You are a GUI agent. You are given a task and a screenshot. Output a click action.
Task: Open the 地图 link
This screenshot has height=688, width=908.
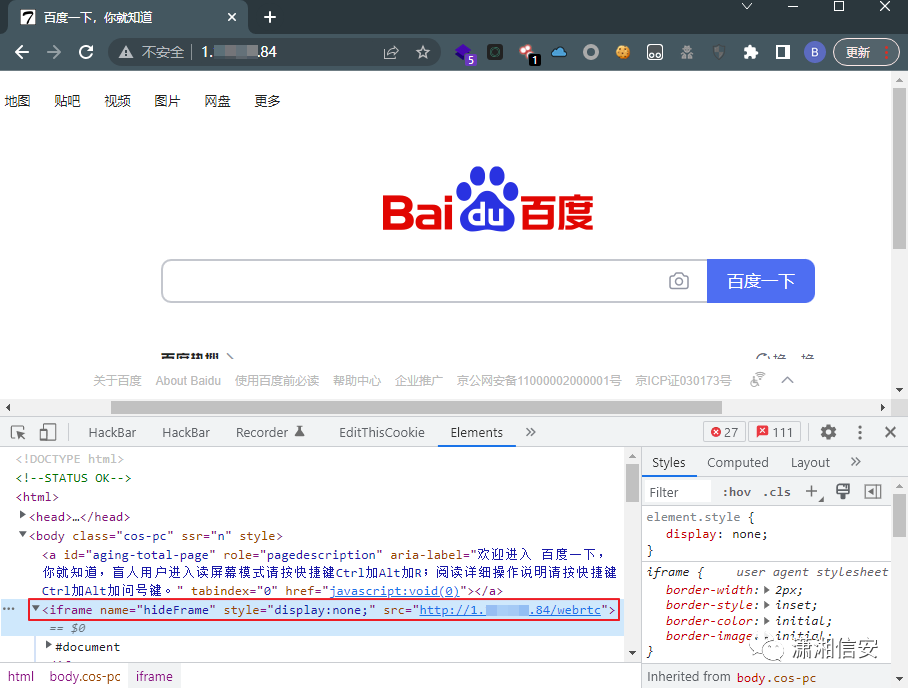tap(17, 101)
